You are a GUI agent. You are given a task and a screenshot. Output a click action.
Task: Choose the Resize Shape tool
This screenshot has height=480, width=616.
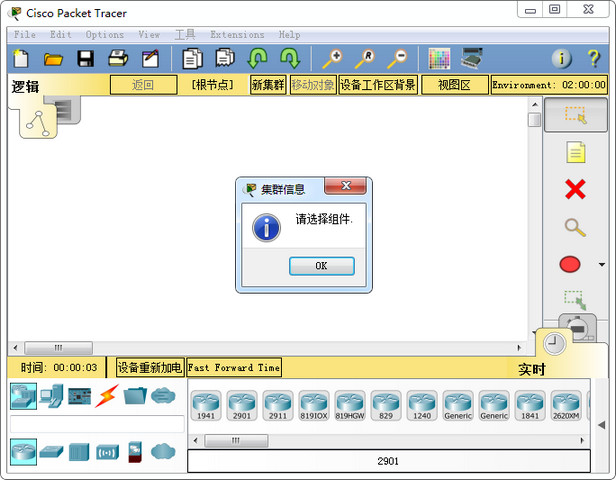tap(574, 299)
